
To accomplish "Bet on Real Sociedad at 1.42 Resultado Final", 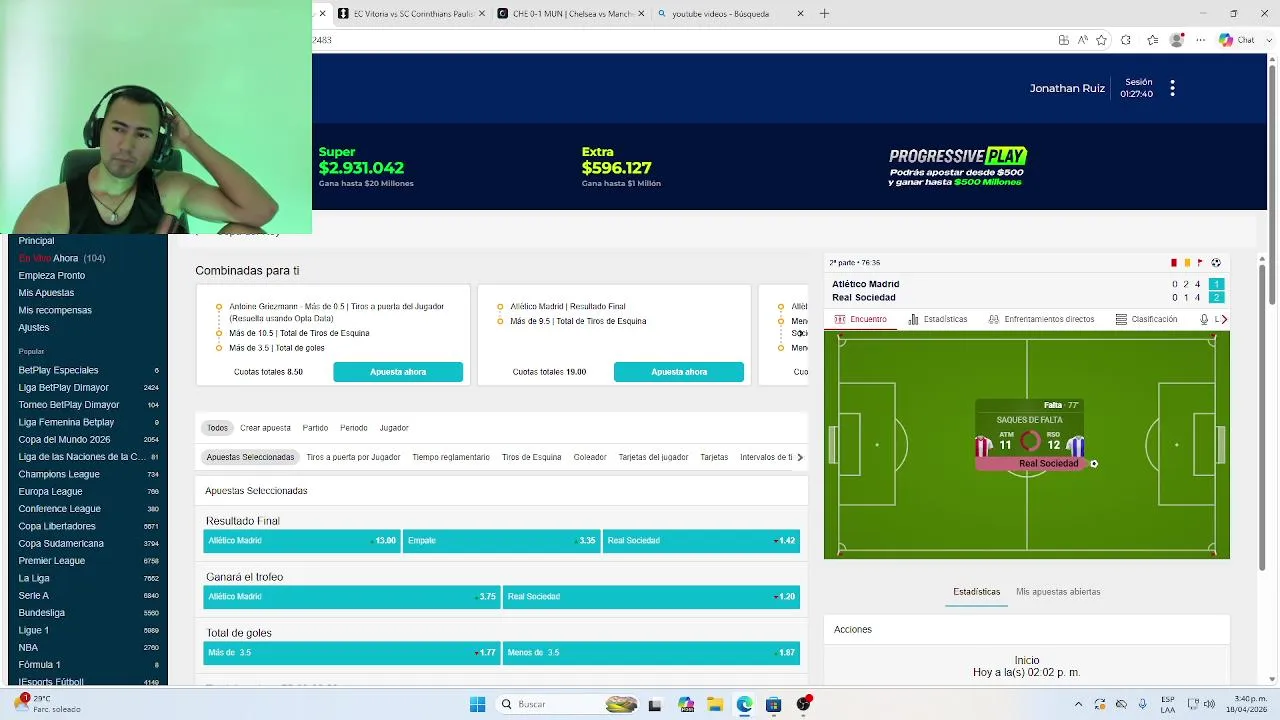I will (701, 541).
